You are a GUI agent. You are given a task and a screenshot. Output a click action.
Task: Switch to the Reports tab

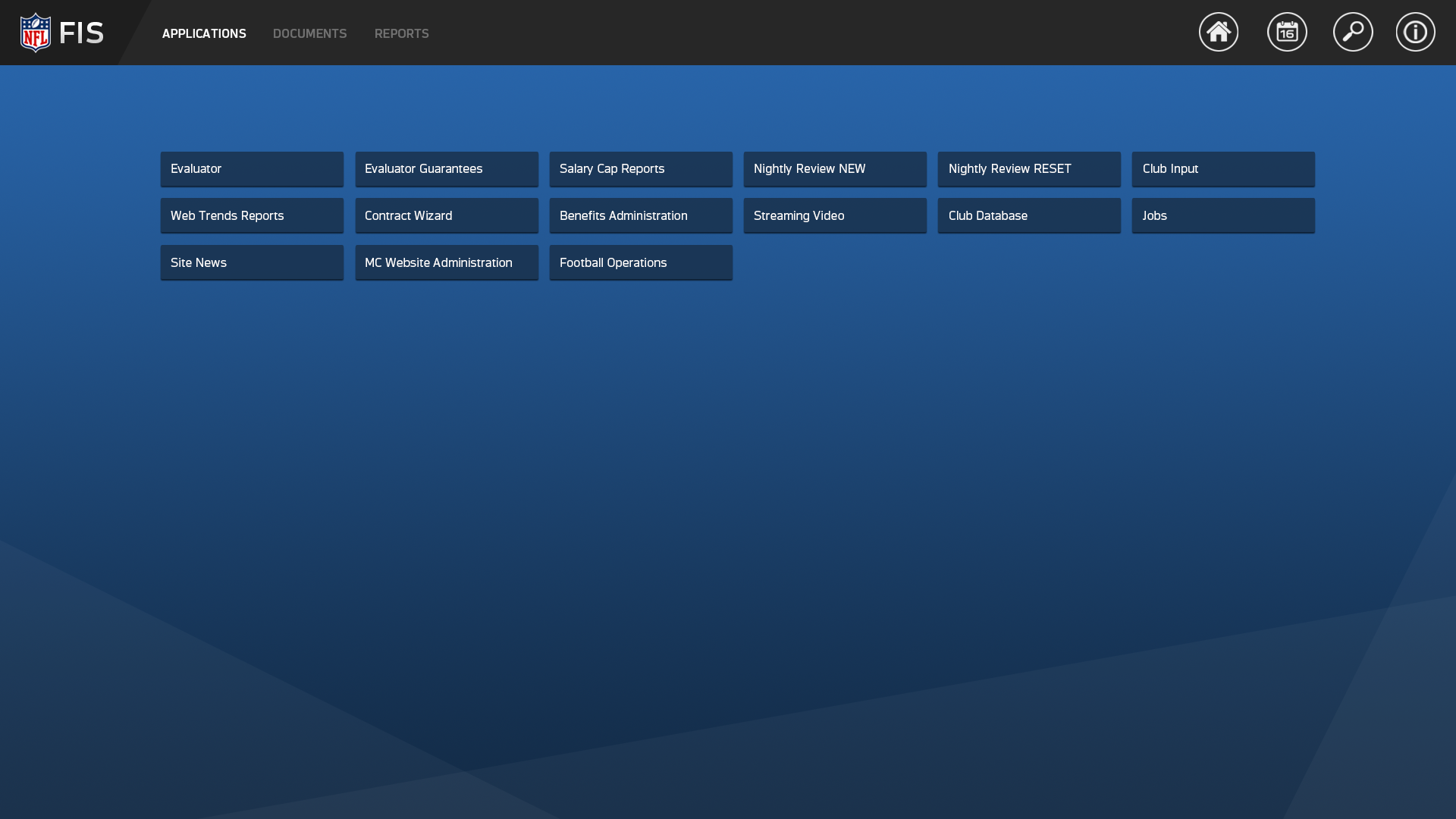pyautogui.click(x=401, y=33)
